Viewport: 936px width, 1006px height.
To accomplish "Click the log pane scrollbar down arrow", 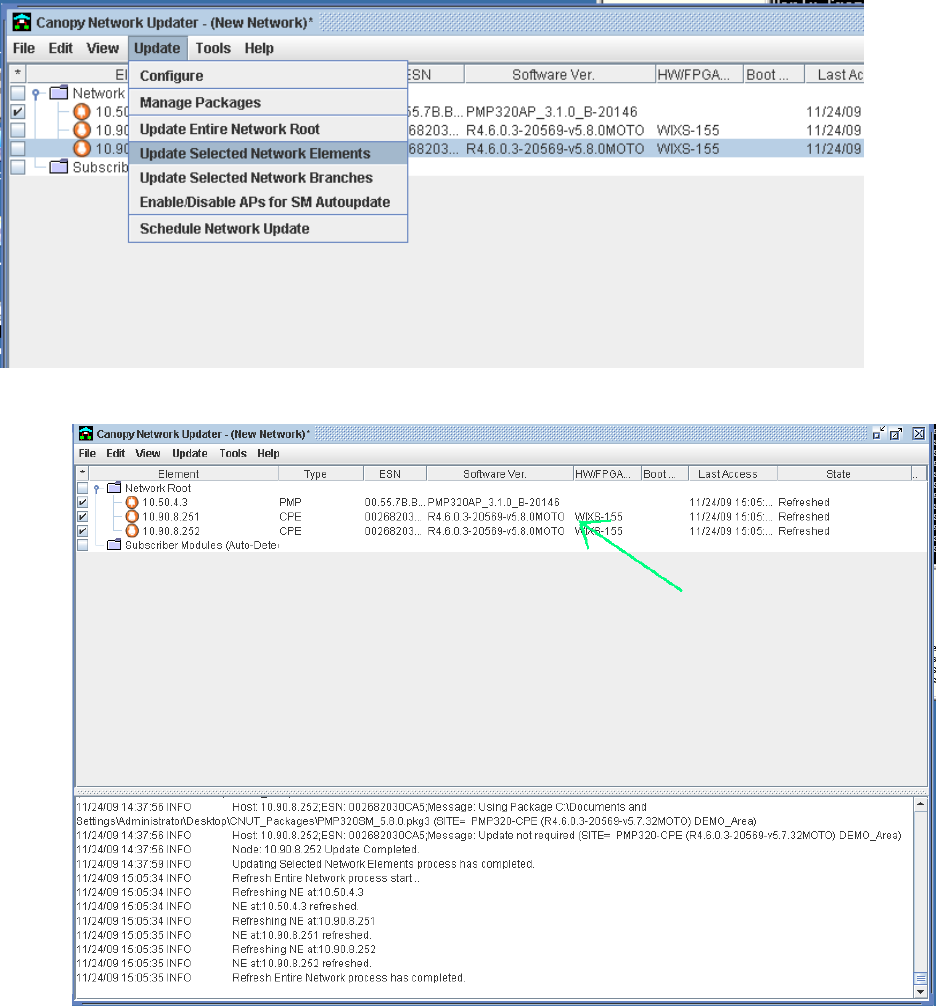I will [x=921, y=991].
